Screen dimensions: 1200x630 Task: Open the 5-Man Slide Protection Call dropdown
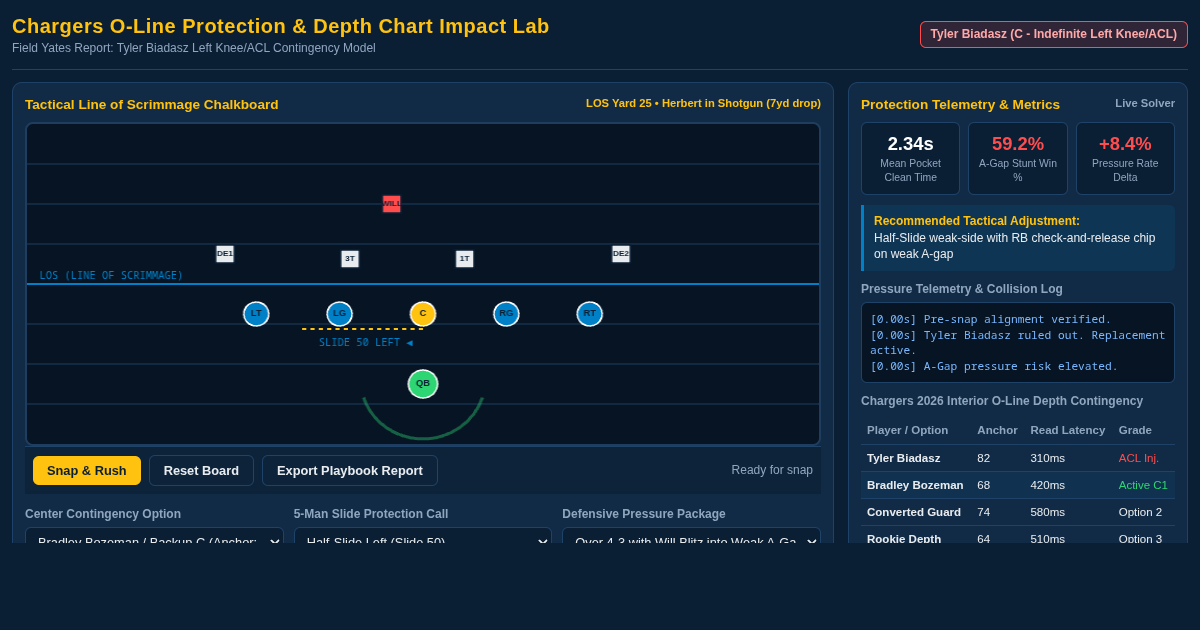pyautogui.click(x=423, y=536)
